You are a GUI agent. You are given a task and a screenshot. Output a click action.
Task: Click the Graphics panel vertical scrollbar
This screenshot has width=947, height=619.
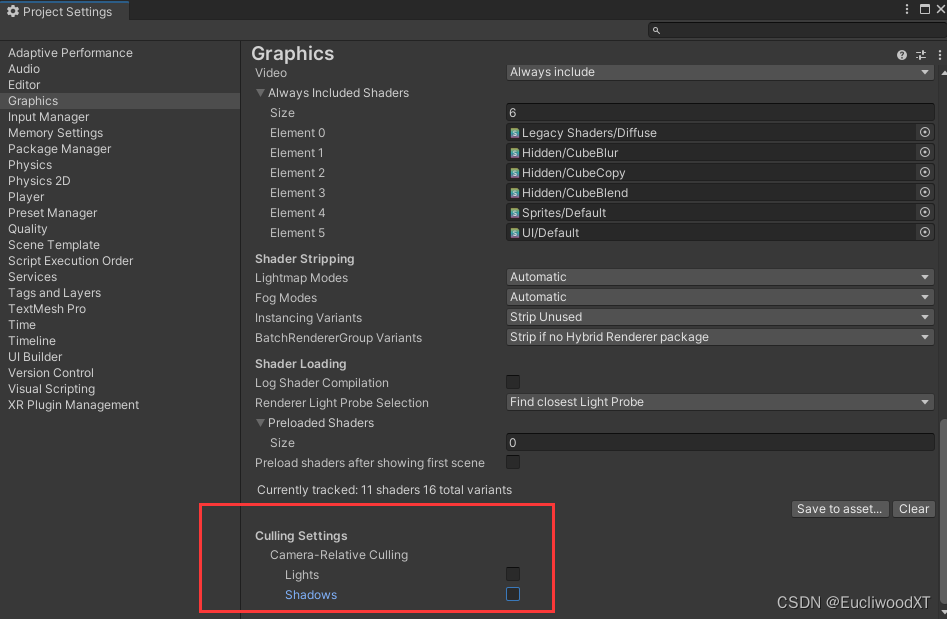tap(943, 510)
